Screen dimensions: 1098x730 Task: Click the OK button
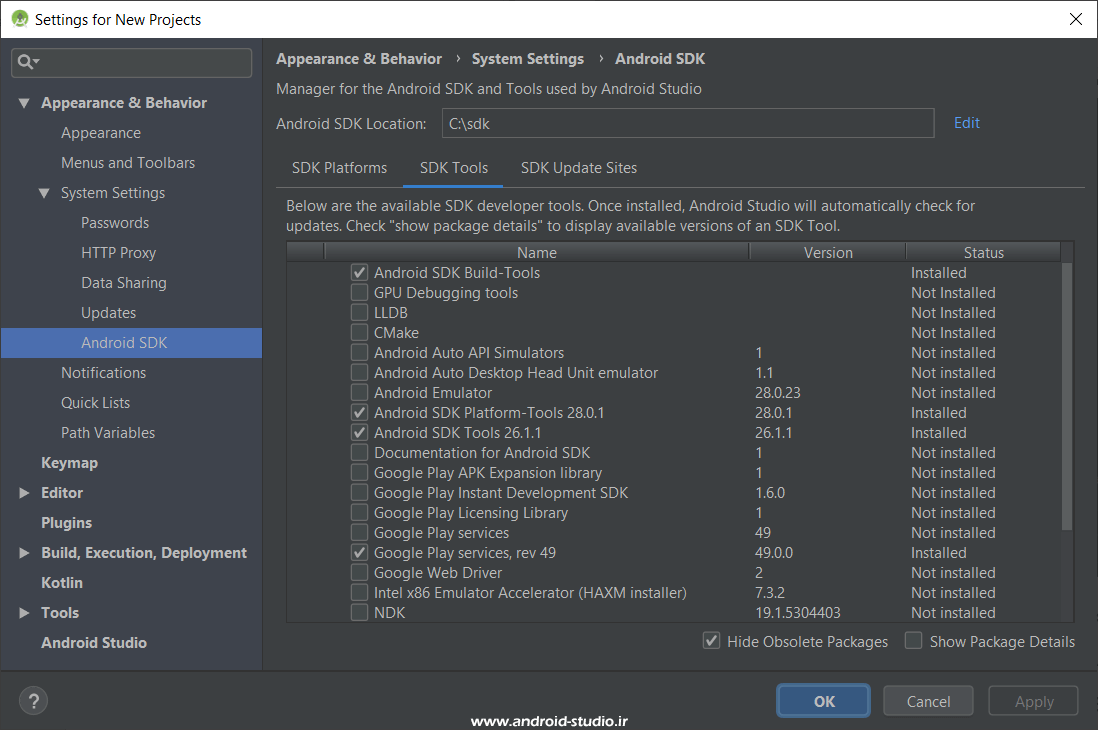tap(824, 701)
